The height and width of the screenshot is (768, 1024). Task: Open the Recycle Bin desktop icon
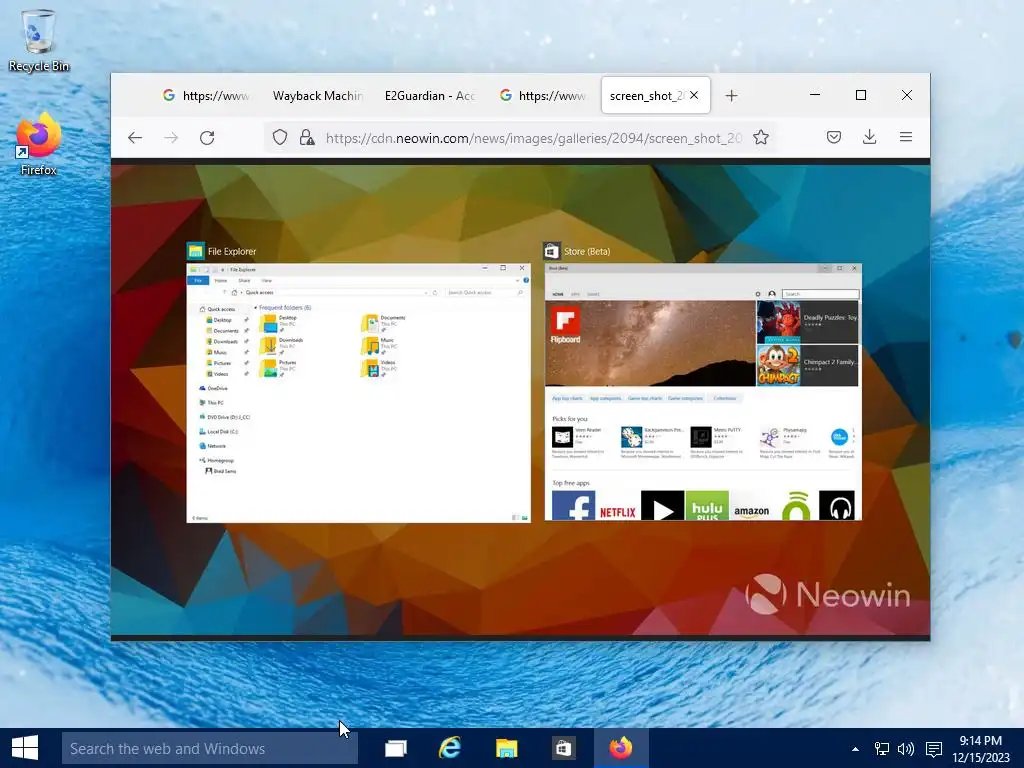point(39,40)
